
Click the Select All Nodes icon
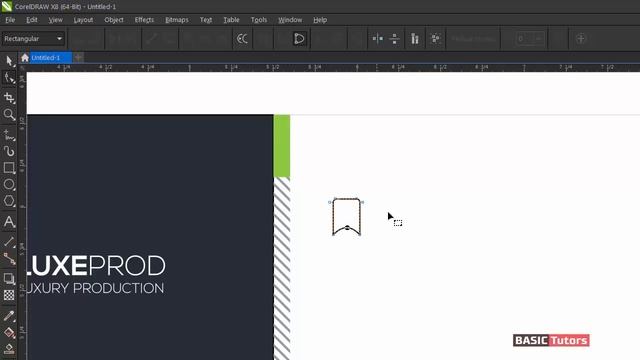pyautogui.click(x=436, y=39)
